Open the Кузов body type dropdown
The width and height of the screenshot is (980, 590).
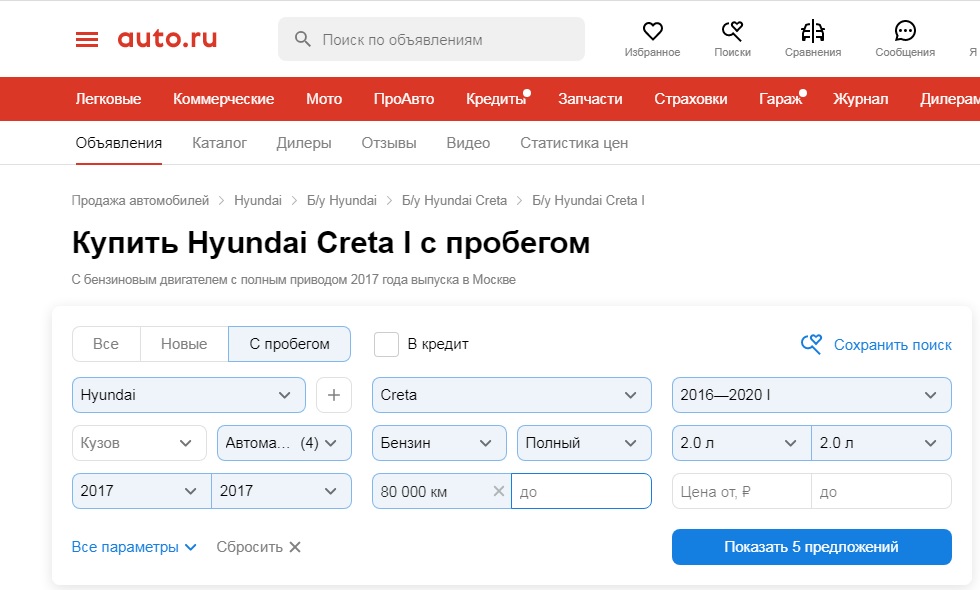click(138, 443)
